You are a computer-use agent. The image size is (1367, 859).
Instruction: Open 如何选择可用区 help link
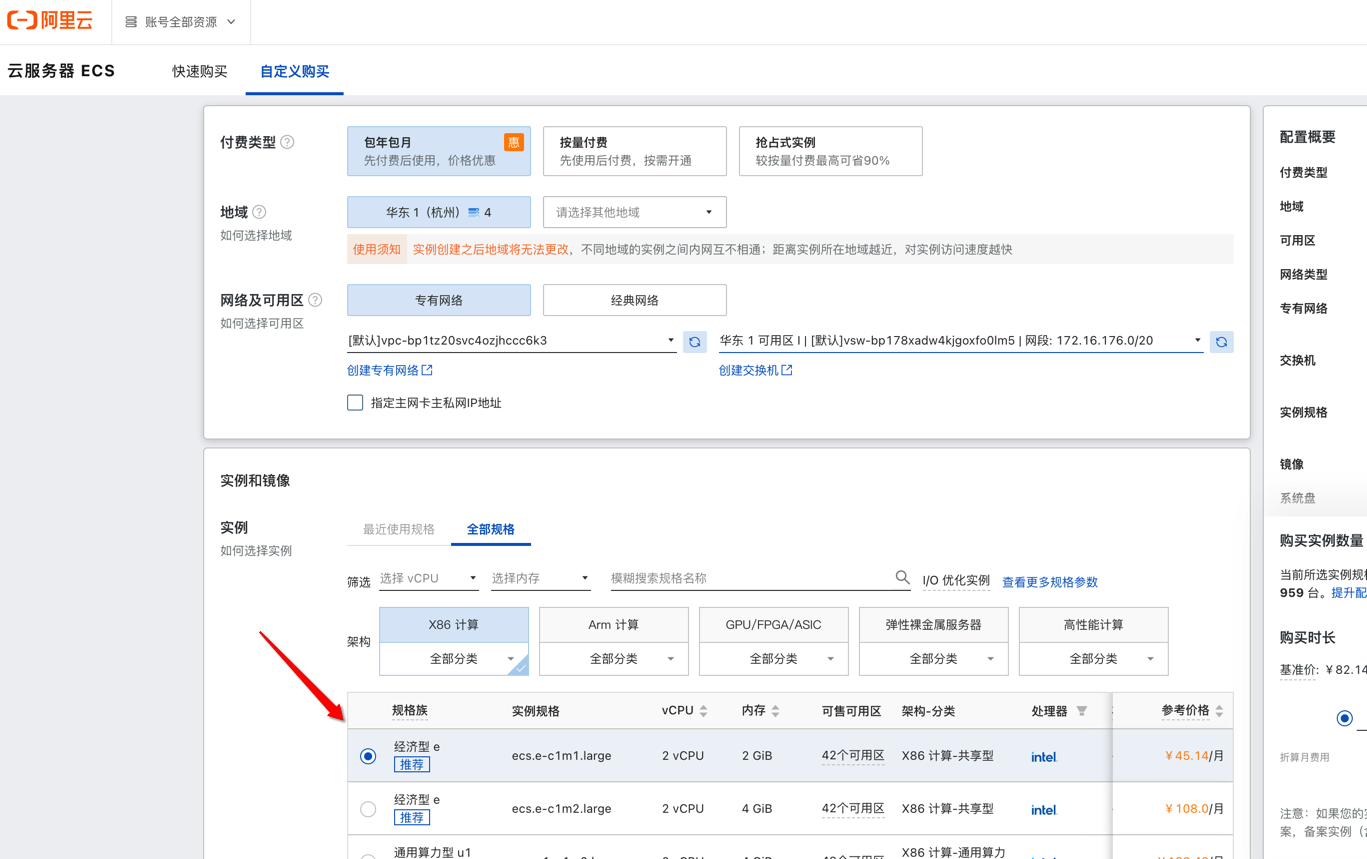click(262, 323)
